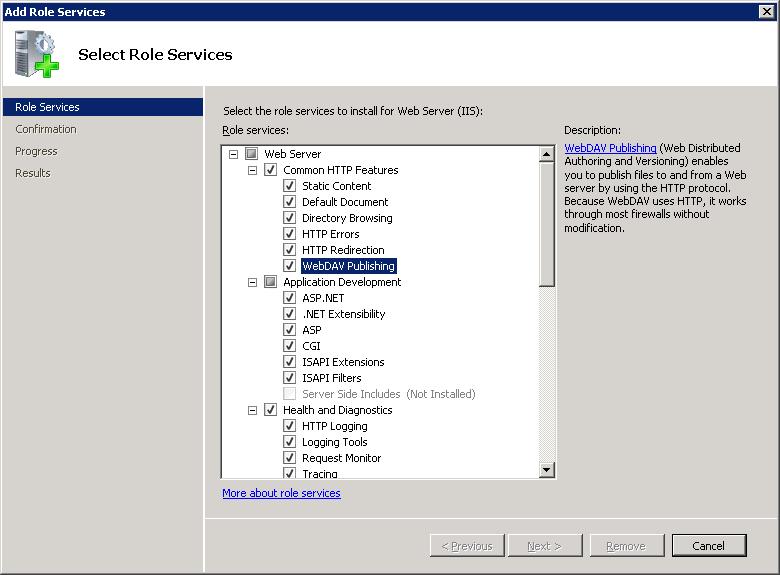This screenshot has width=780, height=575.
Task: Toggle the Directory Browsing checkbox
Action: coord(290,218)
